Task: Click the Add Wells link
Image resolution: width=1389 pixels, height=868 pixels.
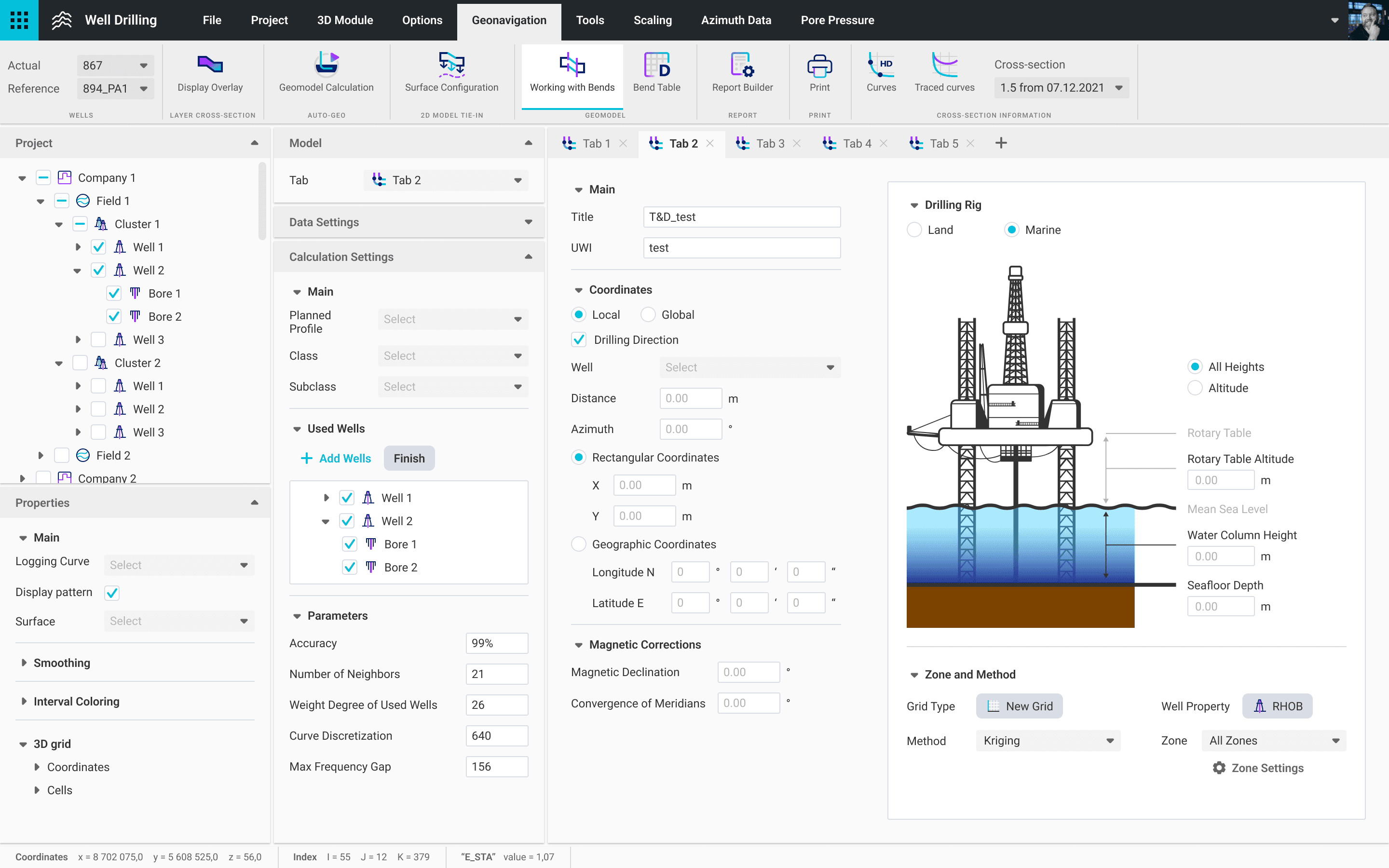Action: (336, 458)
